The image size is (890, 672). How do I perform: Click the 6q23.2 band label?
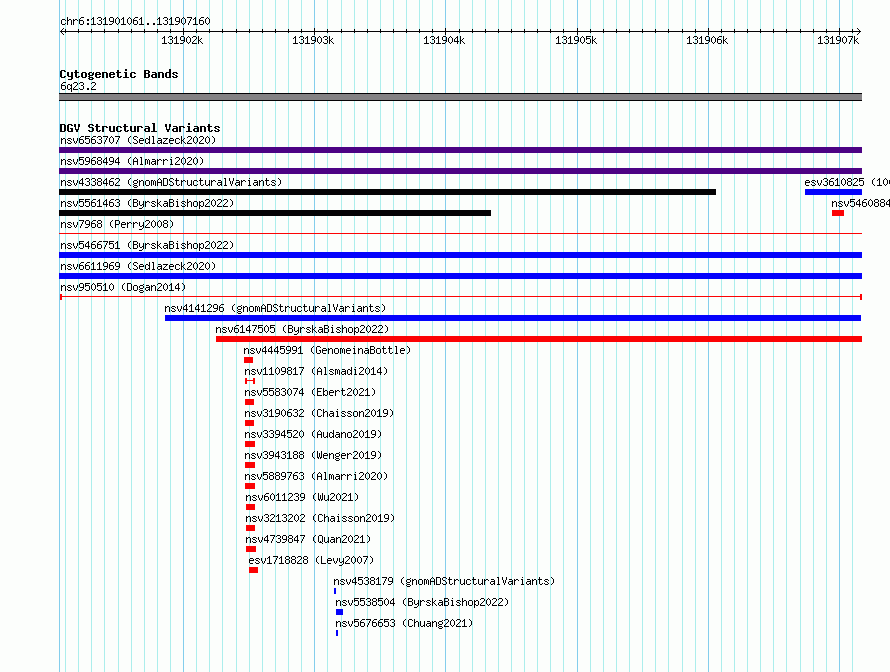78,86
